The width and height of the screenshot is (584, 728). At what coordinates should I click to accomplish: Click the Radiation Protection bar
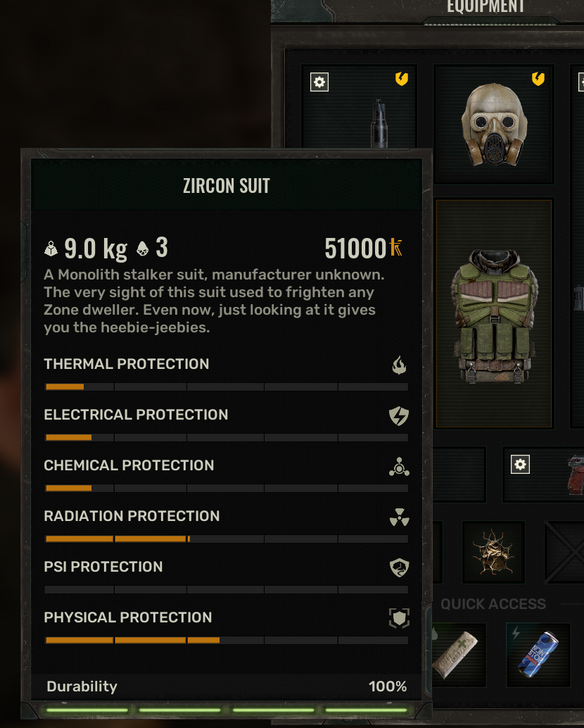[227, 539]
